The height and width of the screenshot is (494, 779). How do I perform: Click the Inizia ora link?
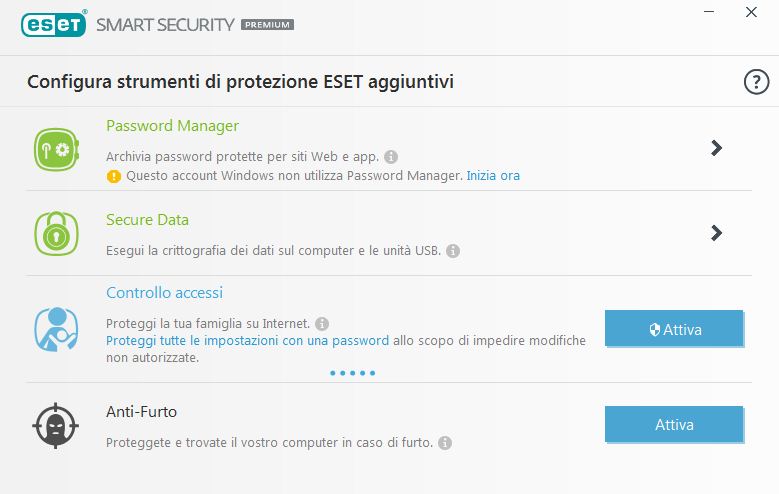tap(493, 176)
